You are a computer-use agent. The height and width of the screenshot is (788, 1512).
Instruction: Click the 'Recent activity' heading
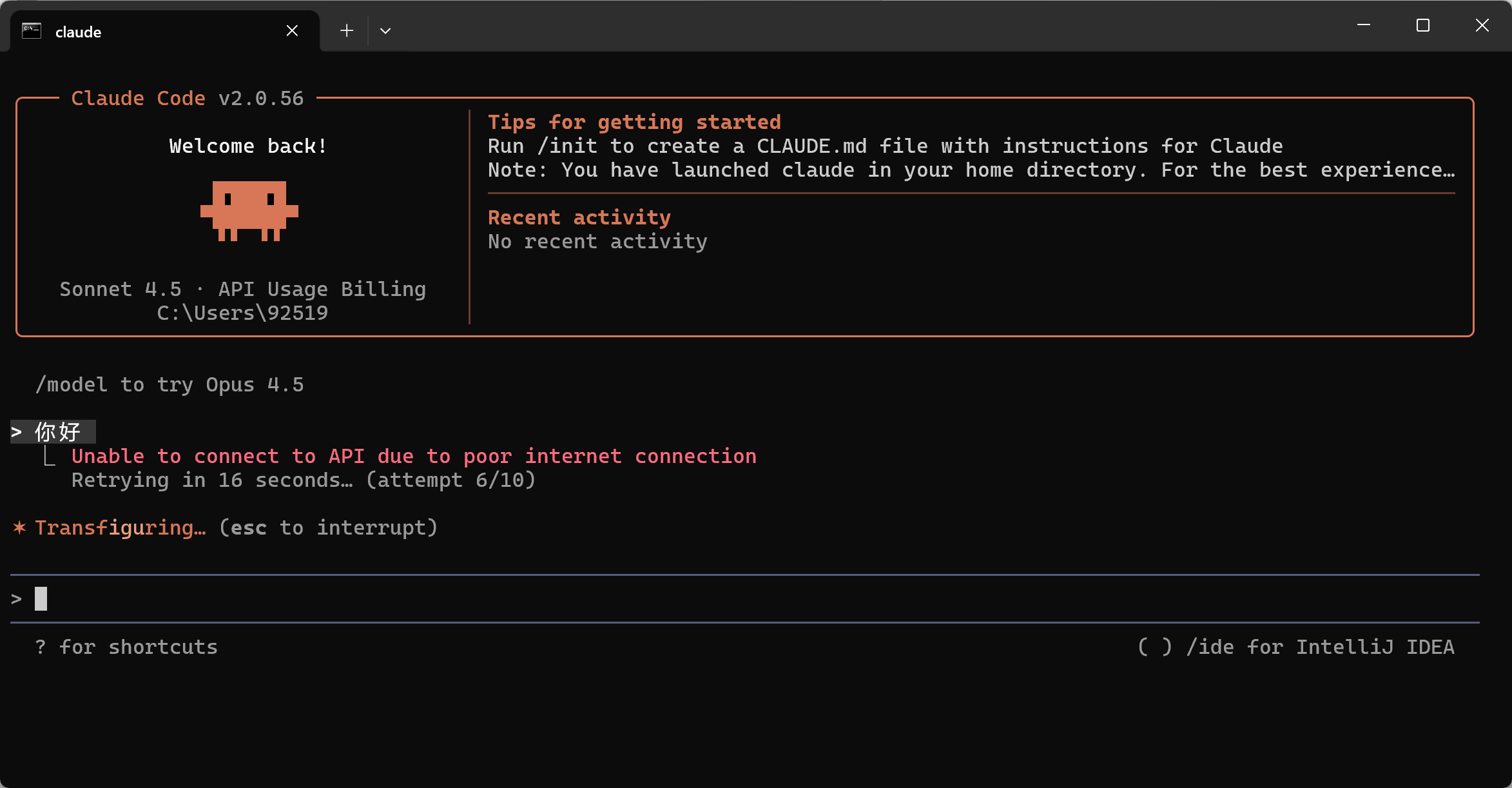pos(579,218)
